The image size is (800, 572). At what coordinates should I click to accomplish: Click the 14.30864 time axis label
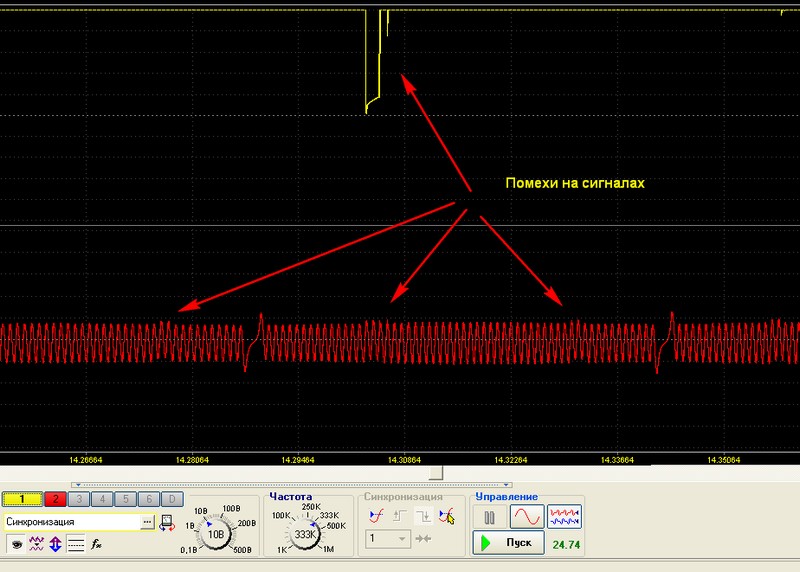pos(404,460)
